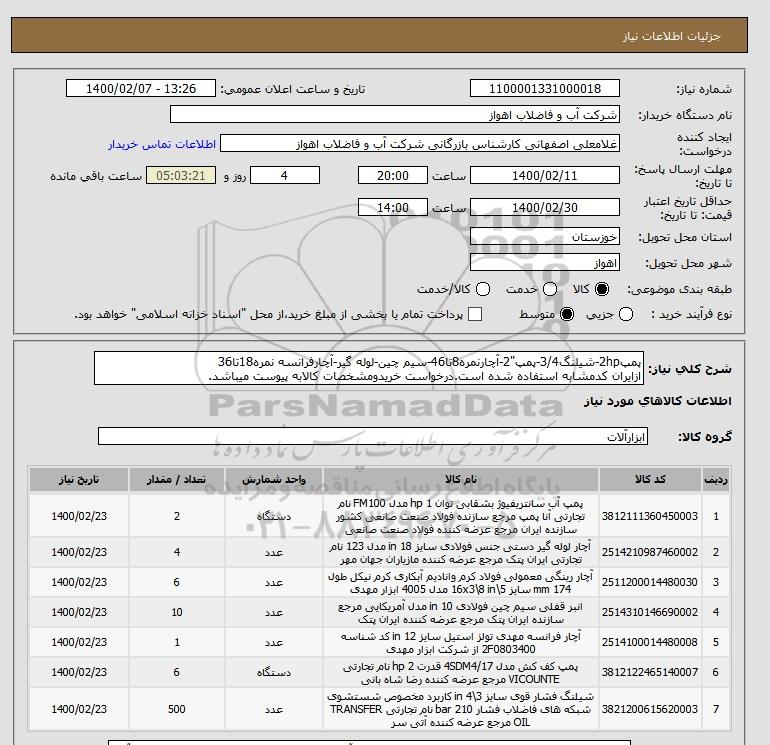This screenshot has width=770, height=745.
Task: Click product code 3812122465140007
Action: 650,672
